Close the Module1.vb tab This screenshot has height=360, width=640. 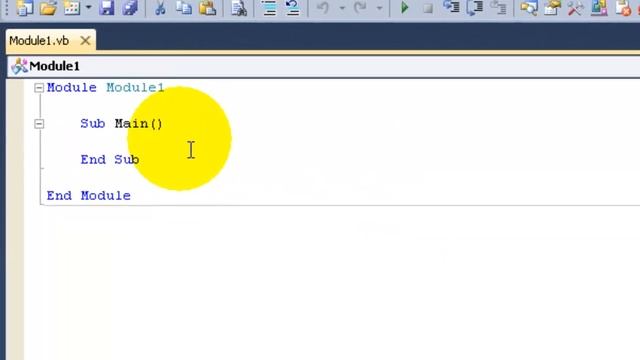pos(85,41)
